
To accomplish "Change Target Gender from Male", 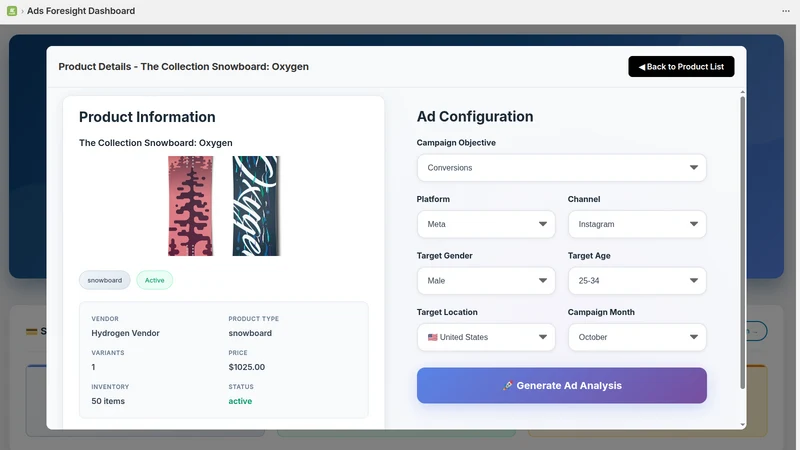I will point(486,281).
